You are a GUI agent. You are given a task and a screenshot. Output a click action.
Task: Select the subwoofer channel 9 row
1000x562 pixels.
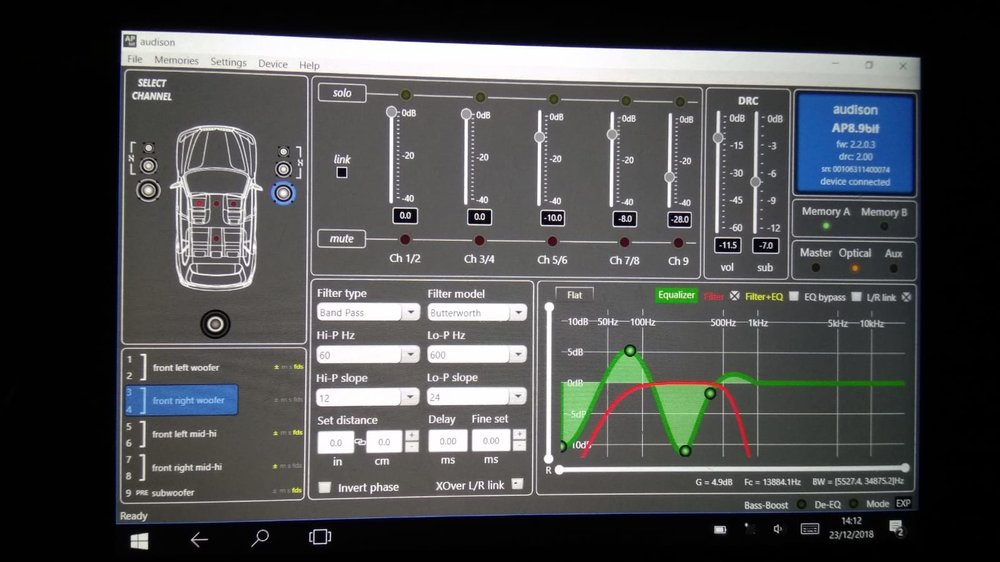(214, 492)
